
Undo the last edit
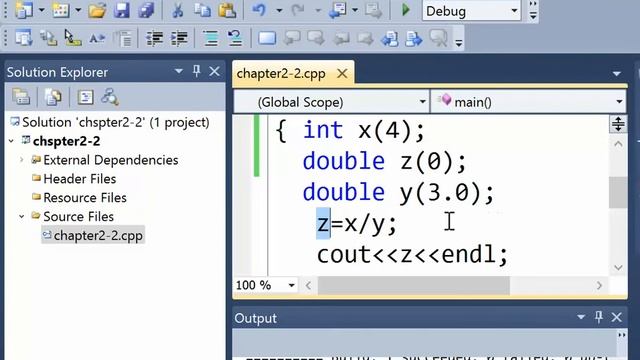tap(260, 10)
